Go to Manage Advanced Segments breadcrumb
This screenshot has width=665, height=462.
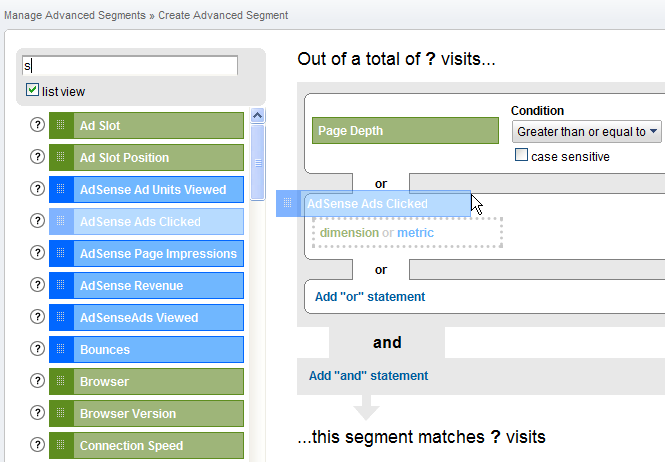(75, 15)
